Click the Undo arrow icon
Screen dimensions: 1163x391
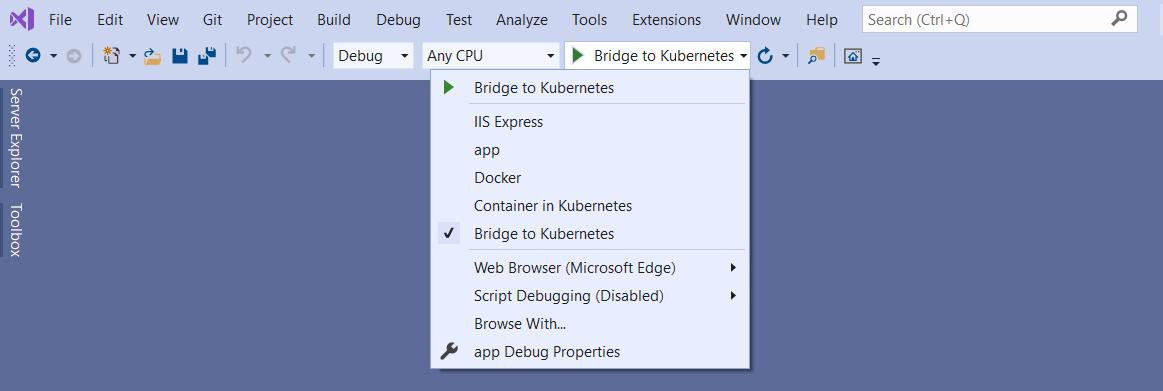pos(243,55)
